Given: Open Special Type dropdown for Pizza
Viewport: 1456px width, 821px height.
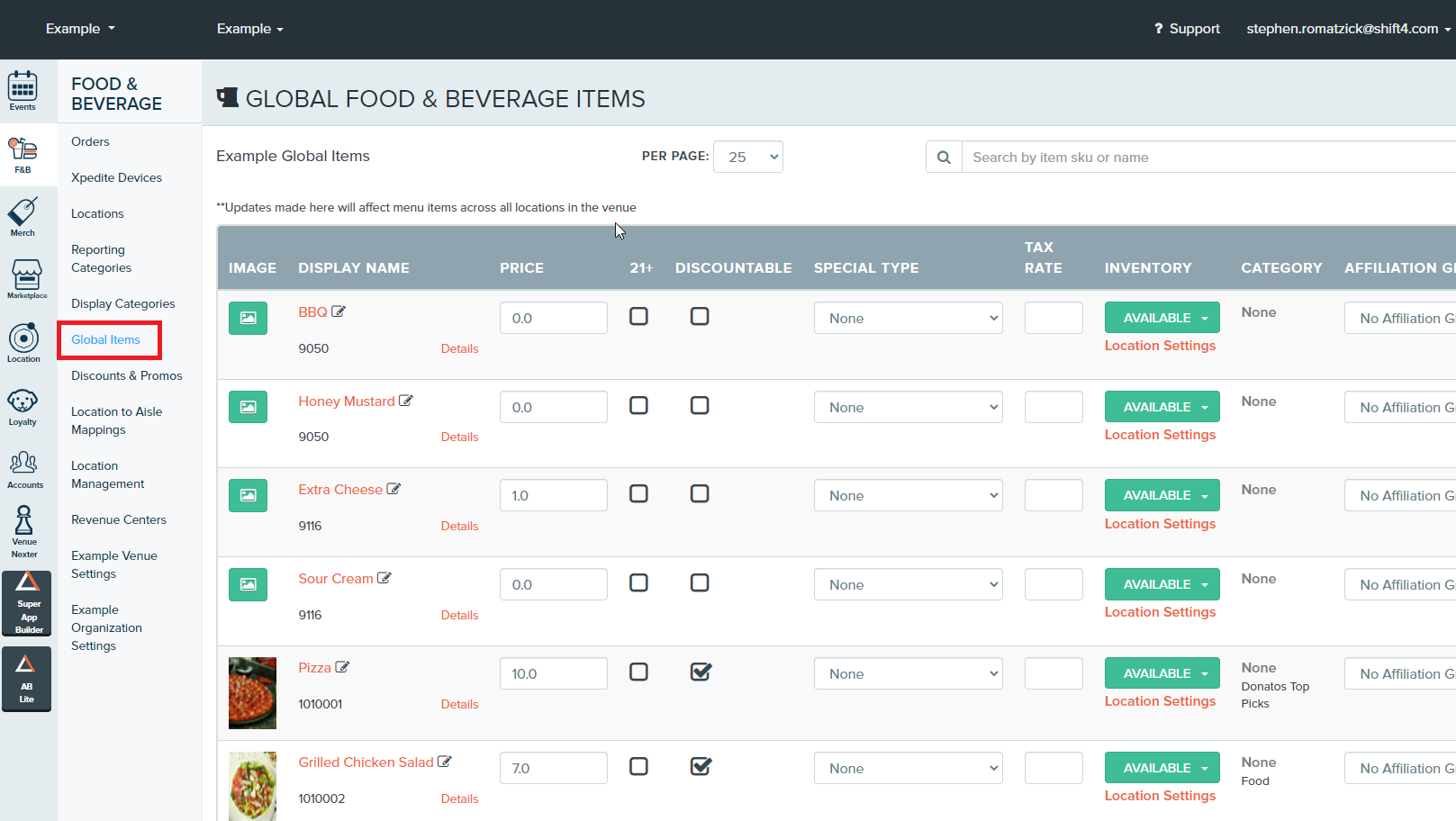Looking at the screenshot, I should [x=909, y=673].
